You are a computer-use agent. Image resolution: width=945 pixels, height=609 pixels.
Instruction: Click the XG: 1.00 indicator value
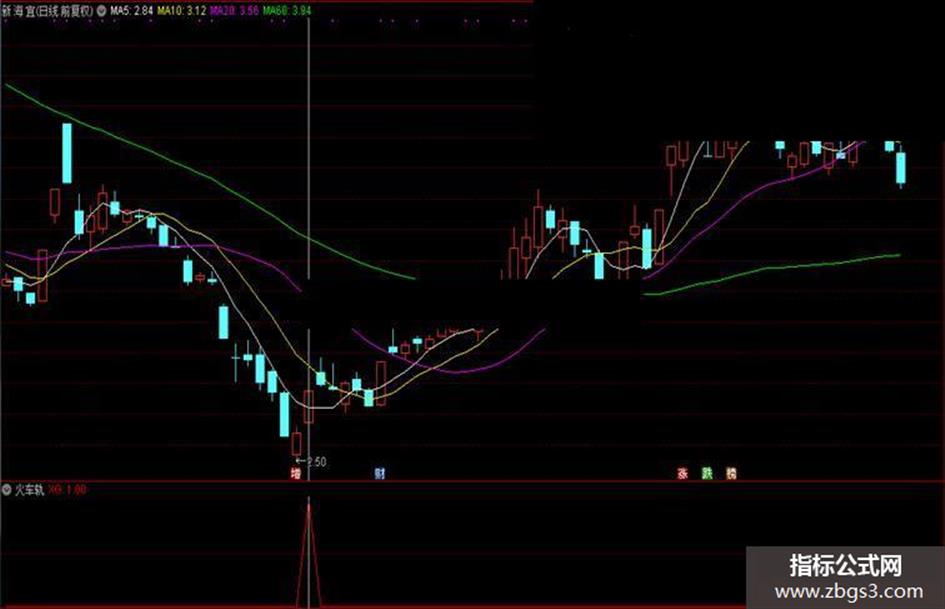point(67,490)
